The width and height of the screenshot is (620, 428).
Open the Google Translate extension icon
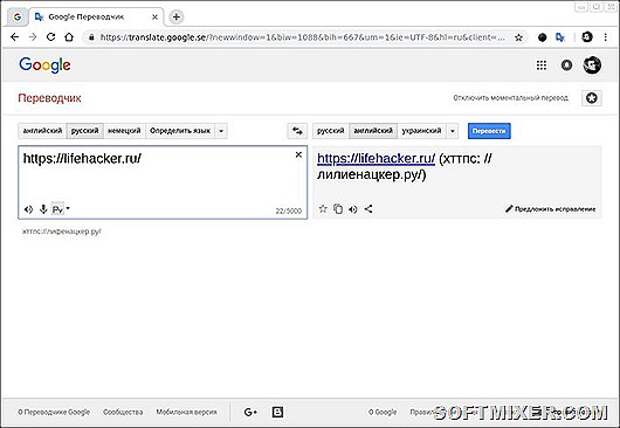coord(560,38)
